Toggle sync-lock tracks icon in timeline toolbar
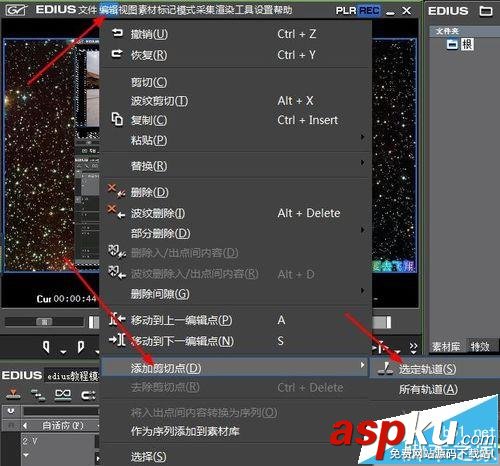Screen dimensions: 500x466 click(38, 395)
